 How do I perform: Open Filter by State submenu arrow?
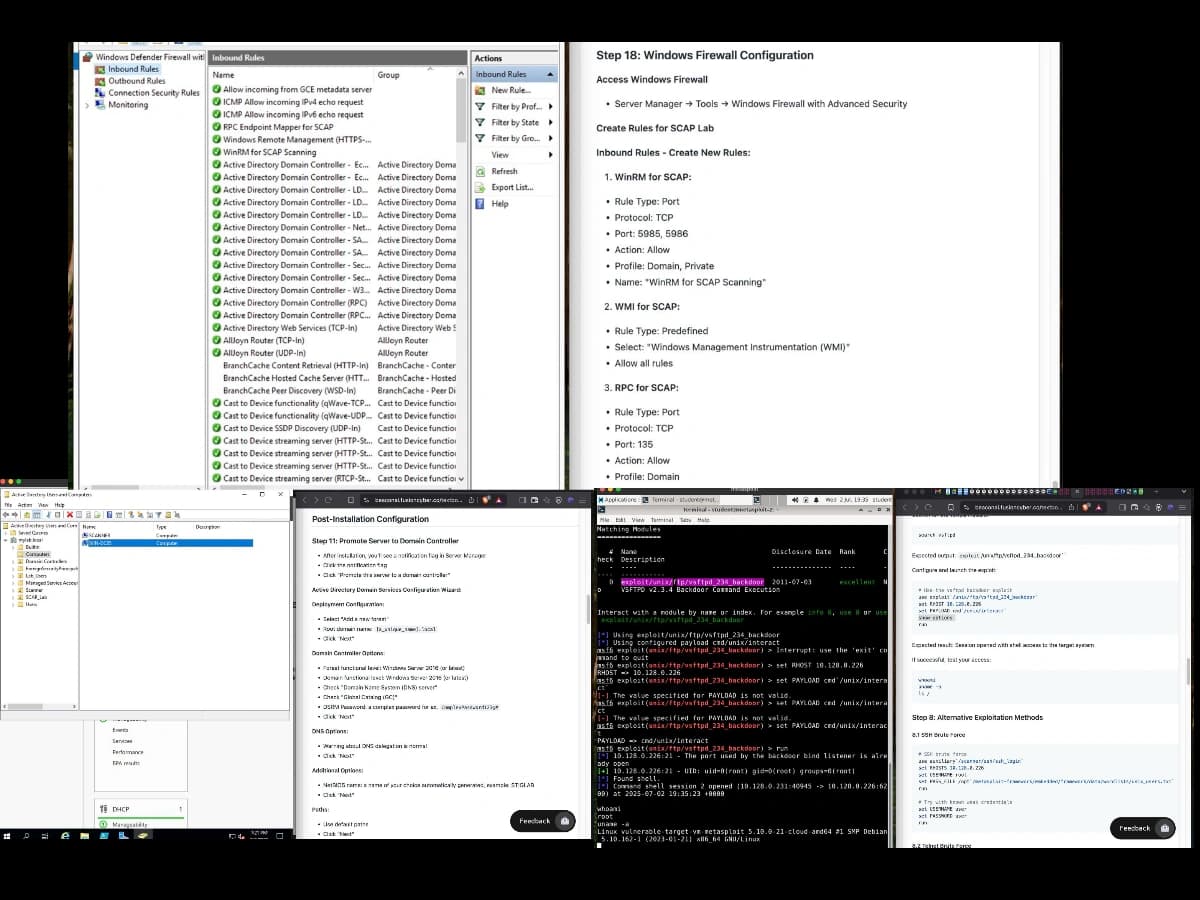coord(550,122)
